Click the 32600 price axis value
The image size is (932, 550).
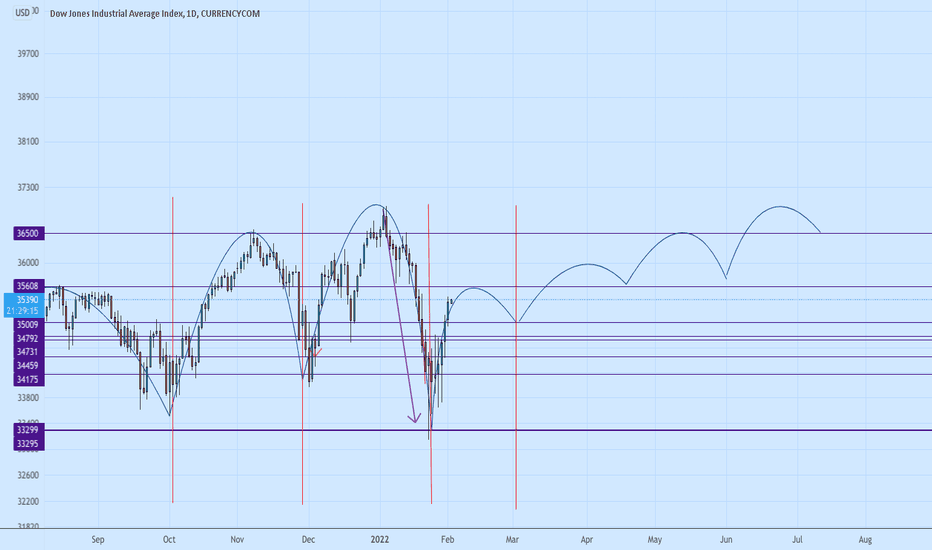click(x=28, y=475)
